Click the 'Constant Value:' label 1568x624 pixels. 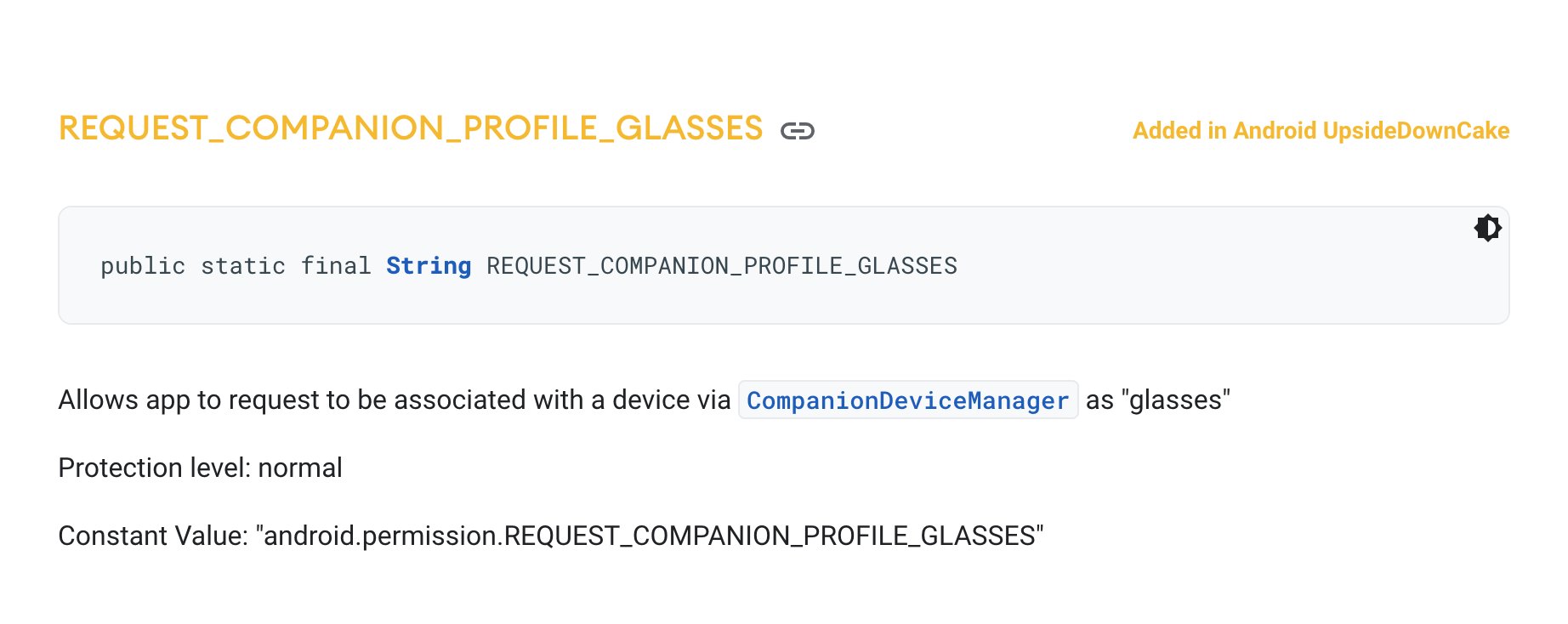pos(153,536)
